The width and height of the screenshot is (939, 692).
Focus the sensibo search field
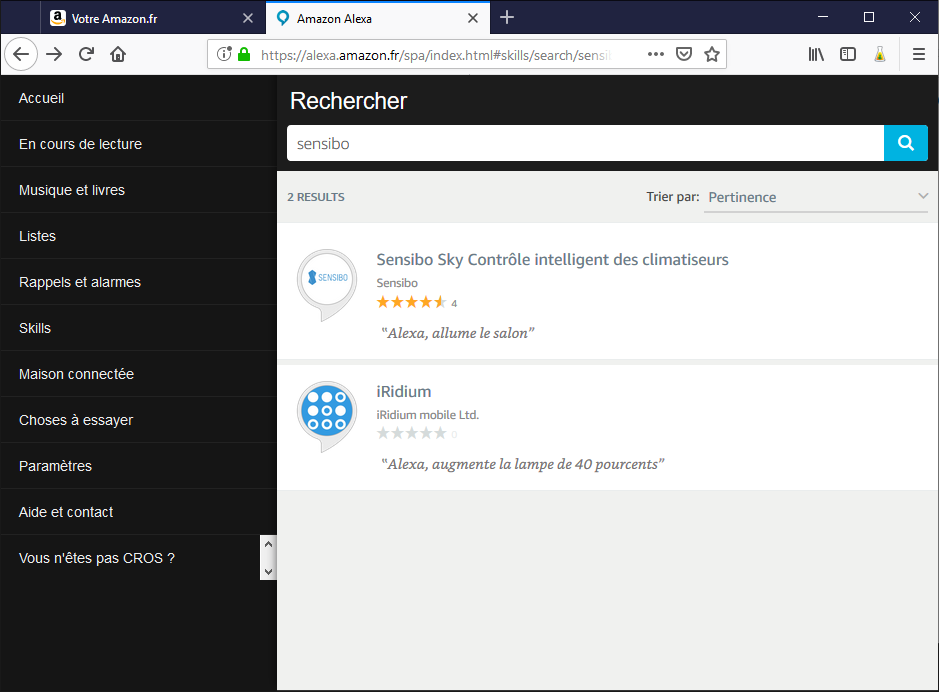pyautogui.click(x=585, y=143)
